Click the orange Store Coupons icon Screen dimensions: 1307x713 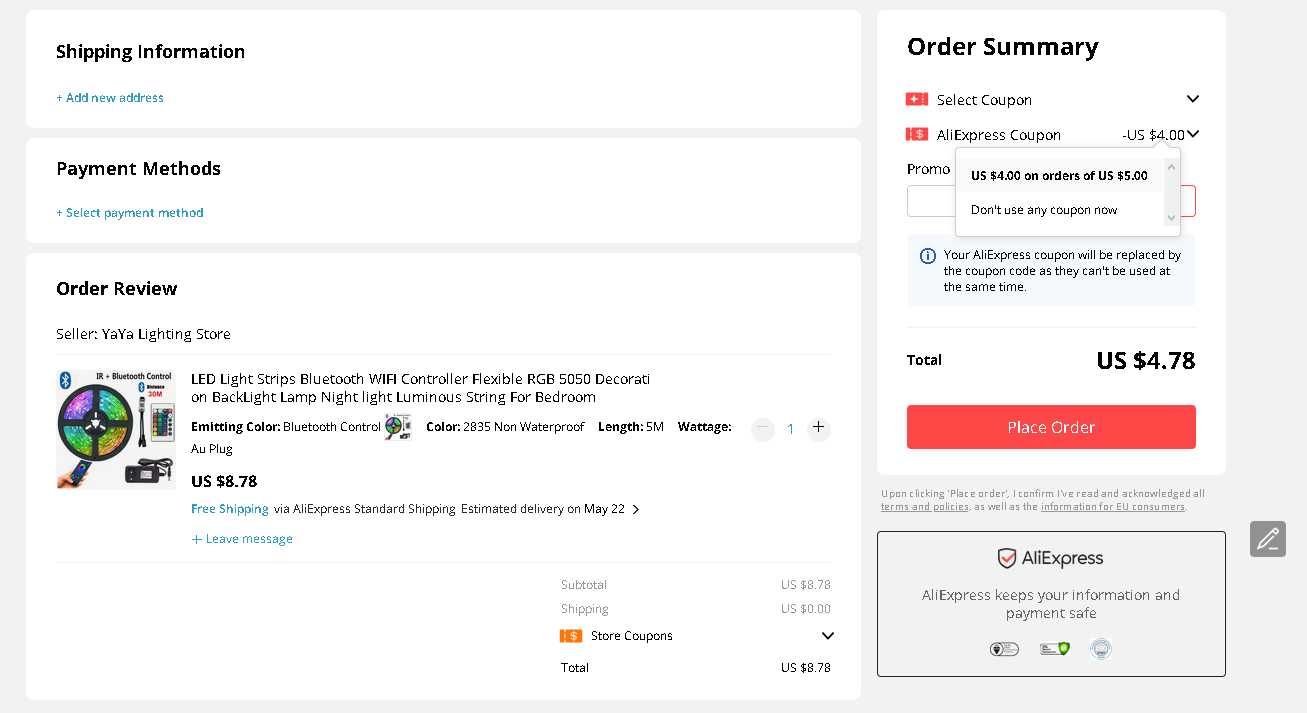(x=571, y=636)
